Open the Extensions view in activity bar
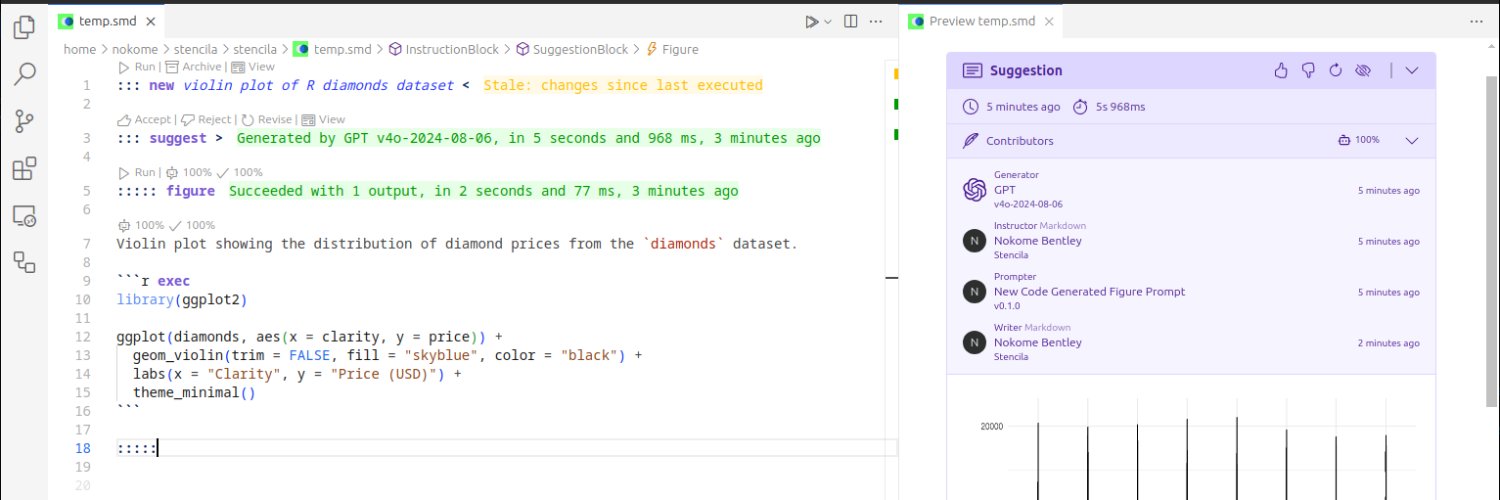This screenshot has width=1500, height=500. (x=24, y=168)
